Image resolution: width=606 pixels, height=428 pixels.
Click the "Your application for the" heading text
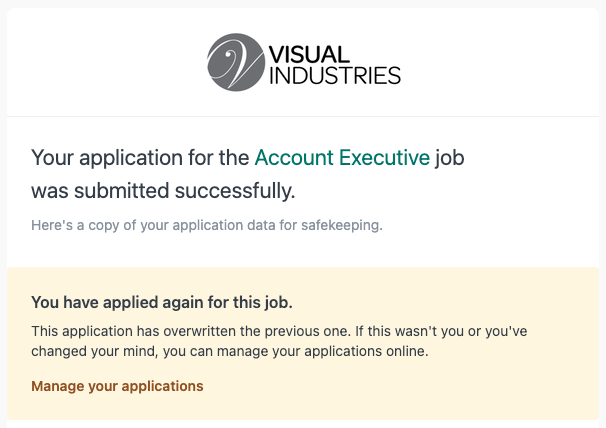pos(140,157)
